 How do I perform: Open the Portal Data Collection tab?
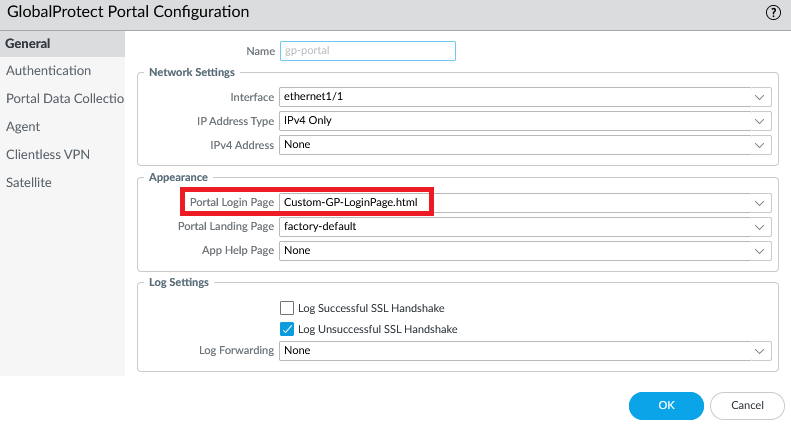coord(63,99)
